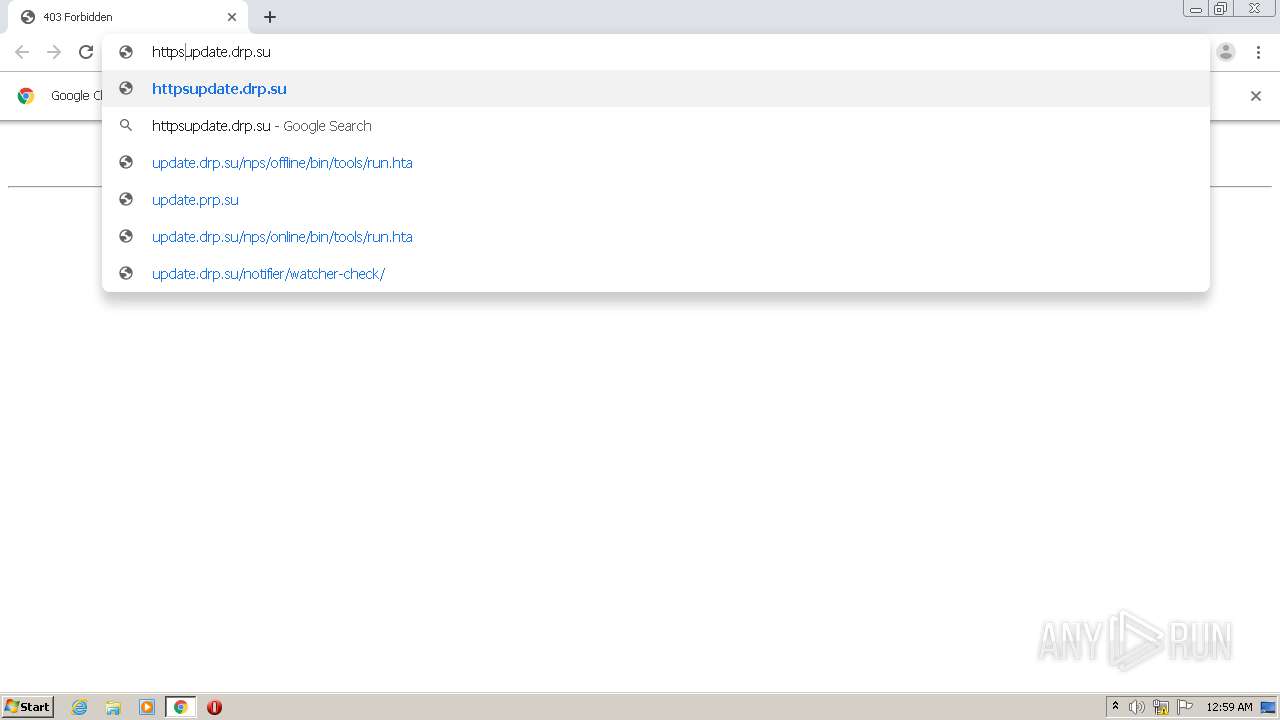The height and width of the screenshot is (720, 1280).
Task: Open a new tab with the plus button
Action: click(270, 17)
